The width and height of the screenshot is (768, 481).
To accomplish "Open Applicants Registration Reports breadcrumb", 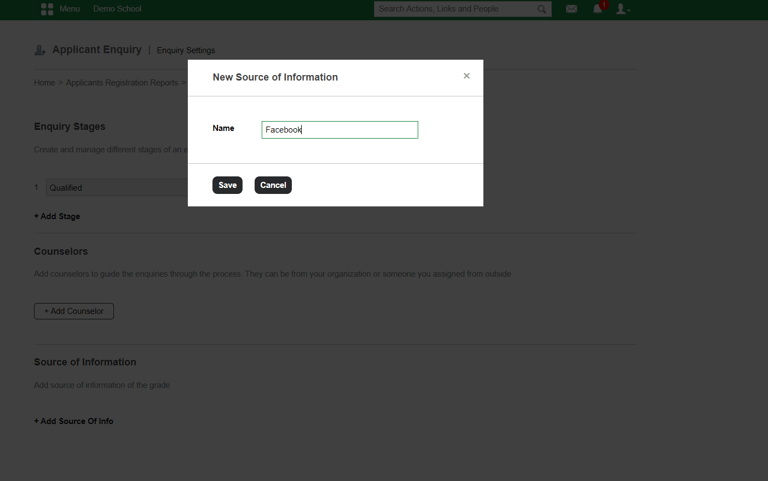I will [122, 83].
